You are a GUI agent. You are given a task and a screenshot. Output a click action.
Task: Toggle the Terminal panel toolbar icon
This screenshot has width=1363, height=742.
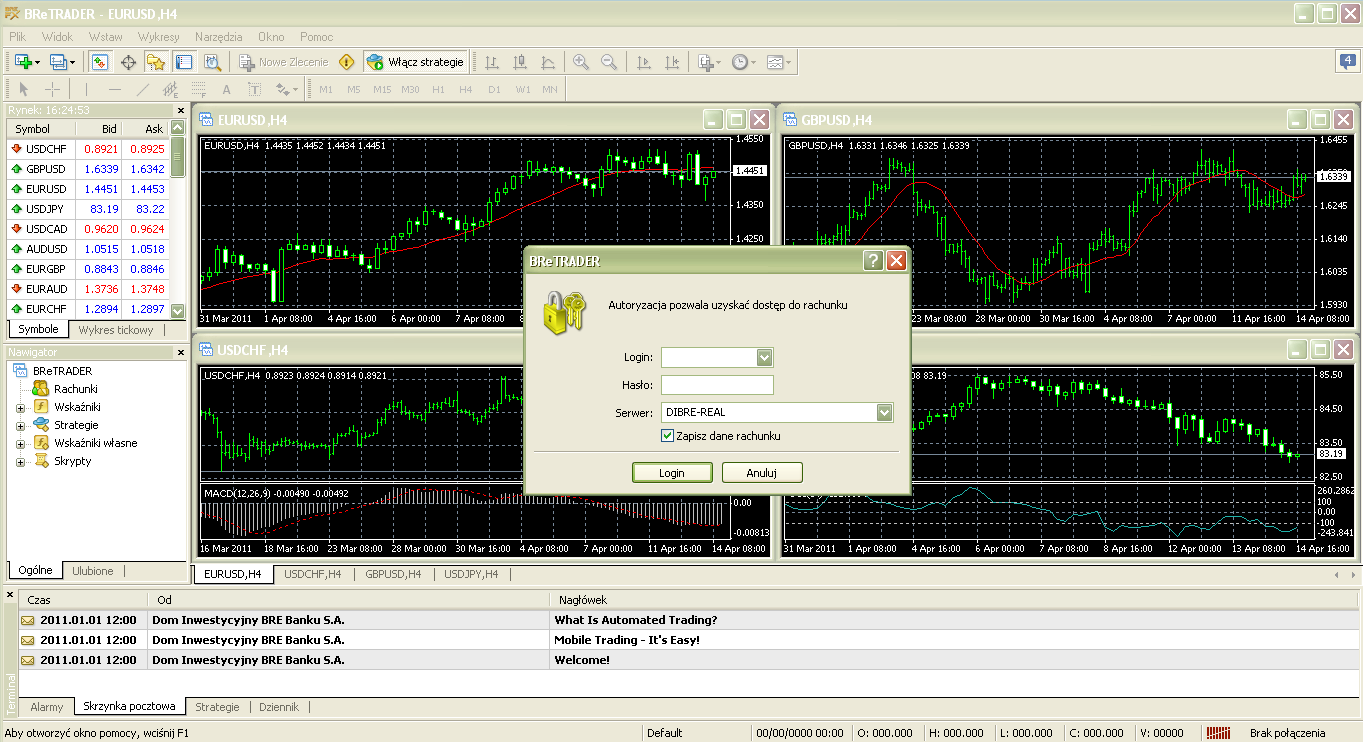point(184,62)
